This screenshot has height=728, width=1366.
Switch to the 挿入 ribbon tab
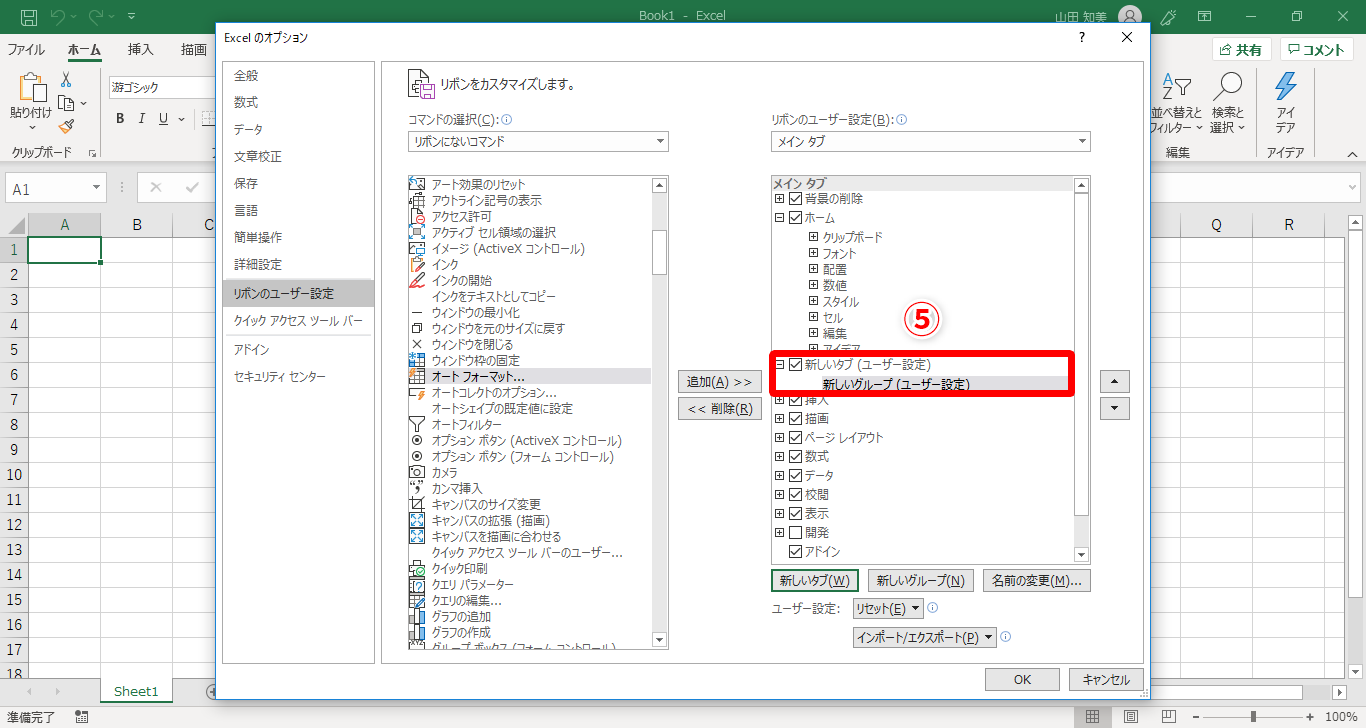[141, 50]
